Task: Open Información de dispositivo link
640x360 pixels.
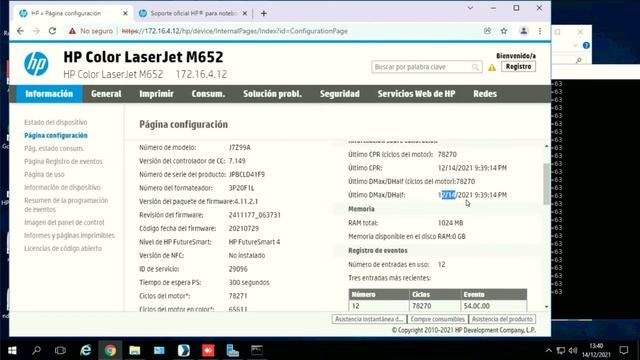Action: 62,188
